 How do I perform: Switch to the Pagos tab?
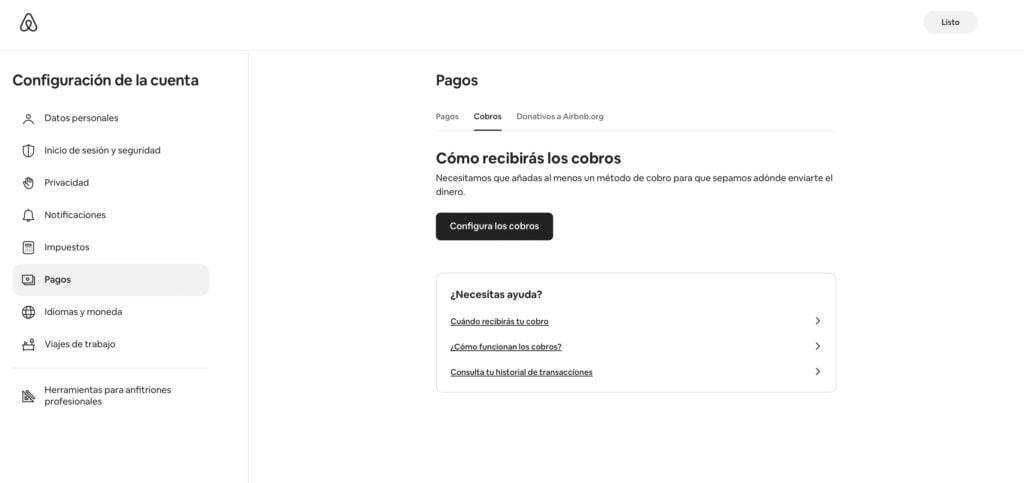coord(447,117)
